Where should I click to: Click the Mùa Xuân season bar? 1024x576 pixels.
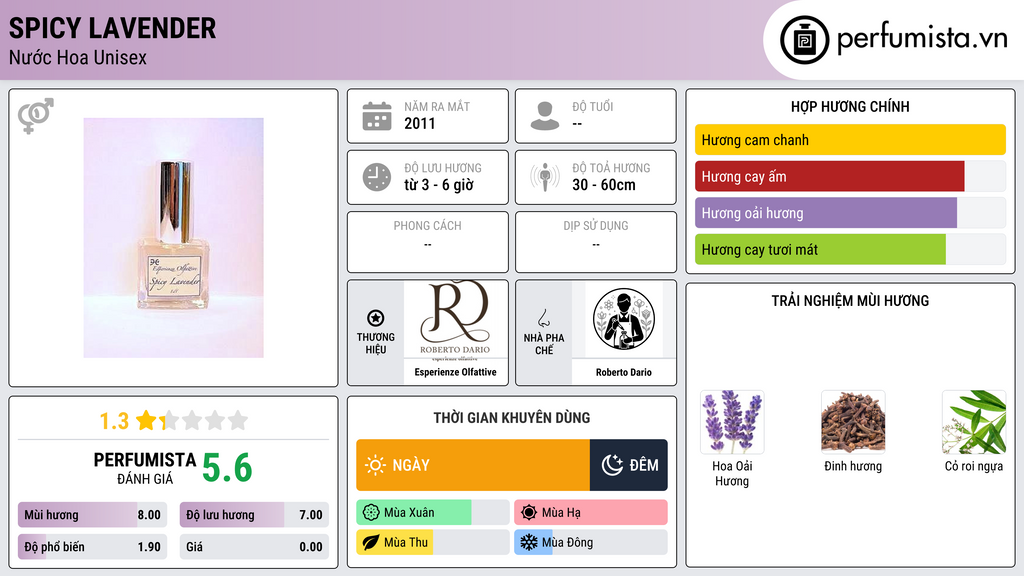[x=432, y=513]
